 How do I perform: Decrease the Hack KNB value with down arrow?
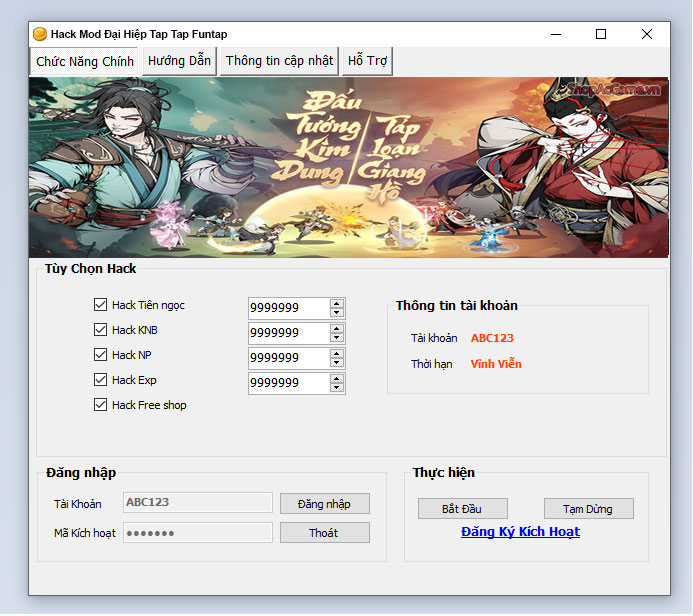337,338
